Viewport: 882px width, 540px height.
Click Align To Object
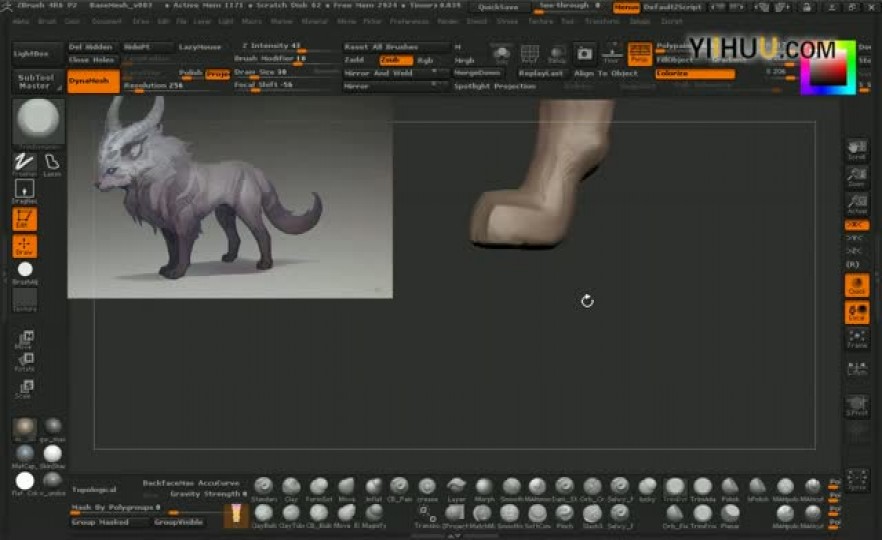606,73
